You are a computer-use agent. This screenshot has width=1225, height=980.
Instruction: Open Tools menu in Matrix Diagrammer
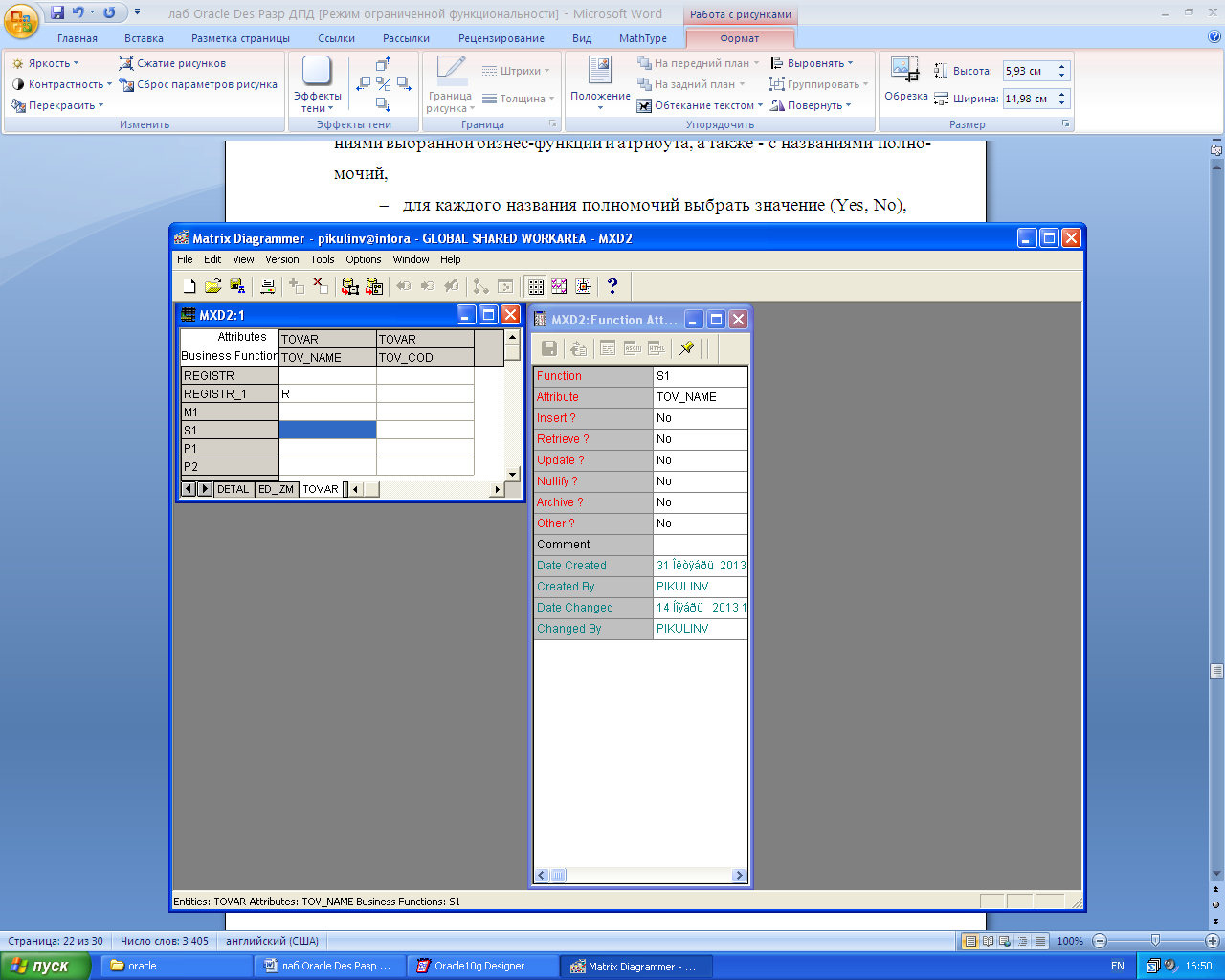323,259
